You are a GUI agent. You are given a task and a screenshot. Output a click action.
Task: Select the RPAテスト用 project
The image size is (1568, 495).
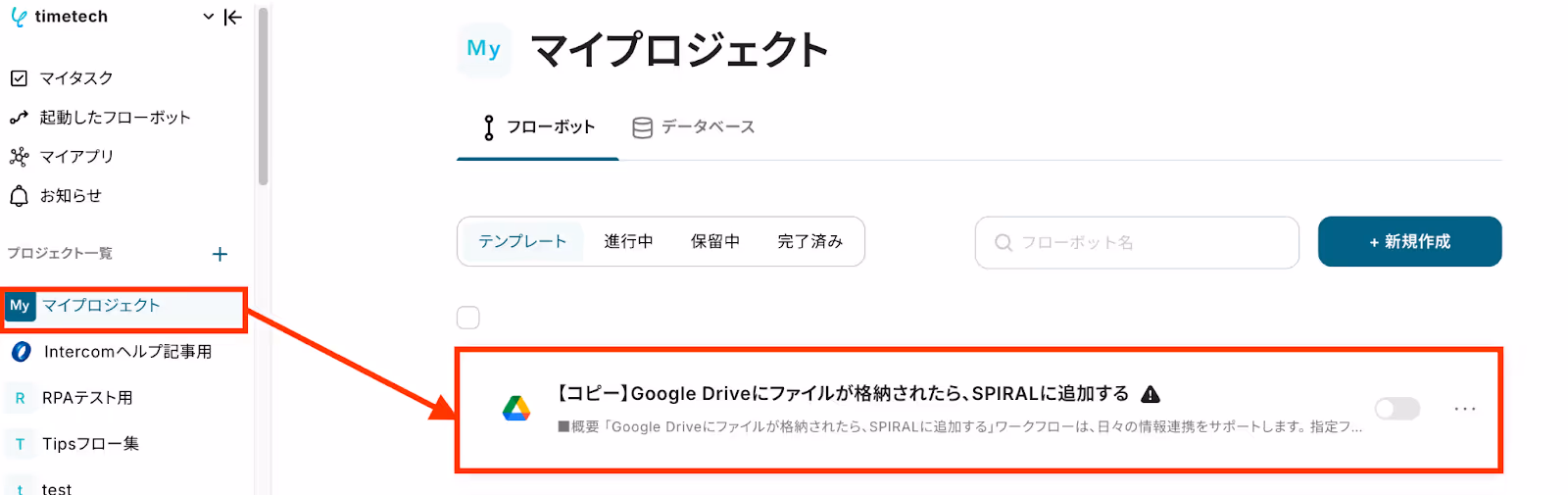click(x=87, y=398)
